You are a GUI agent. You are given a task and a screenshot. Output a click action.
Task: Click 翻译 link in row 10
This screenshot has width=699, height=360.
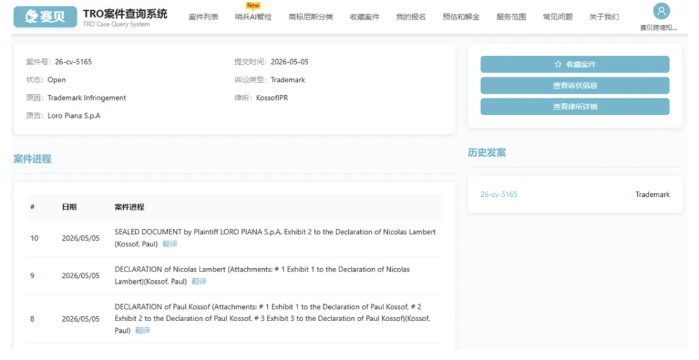coord(170,244)
